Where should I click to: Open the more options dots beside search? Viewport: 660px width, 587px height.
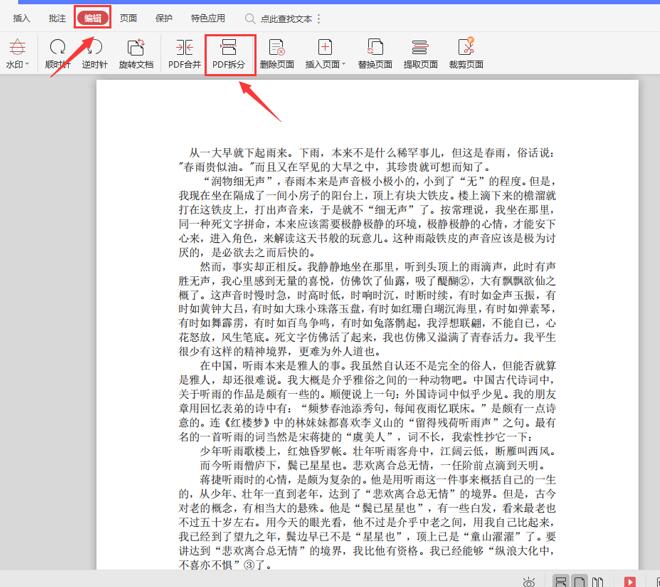(x=319, y=19)
